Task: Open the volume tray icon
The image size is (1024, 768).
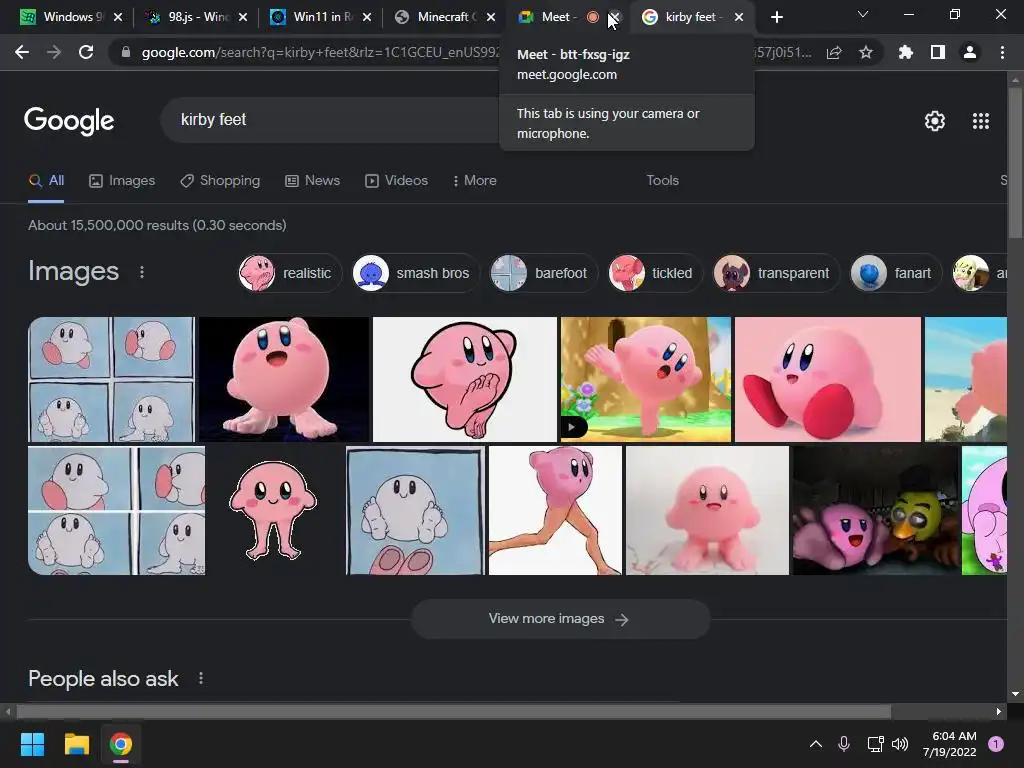Action: (900, 744)
